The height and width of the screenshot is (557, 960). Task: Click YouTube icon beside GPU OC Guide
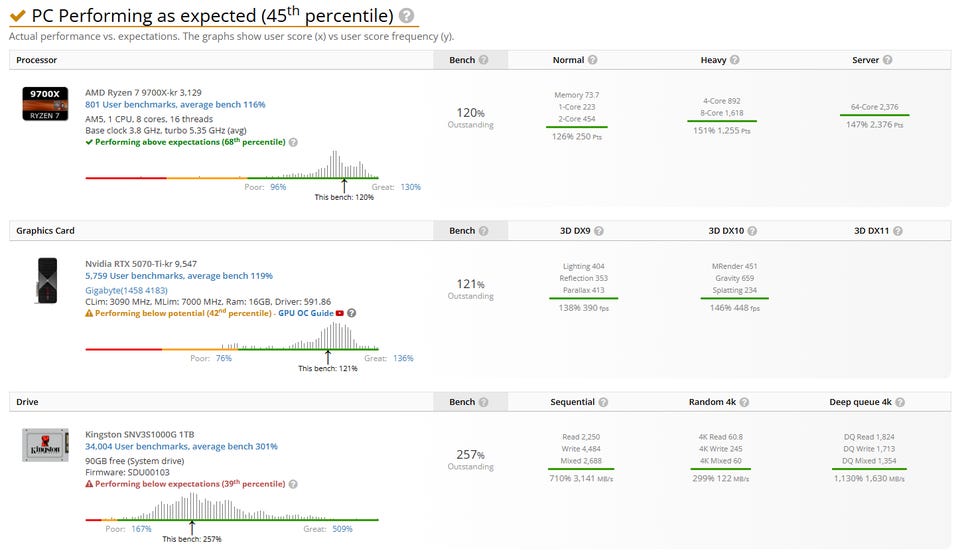pyautogui.click(x=340, y=313)
